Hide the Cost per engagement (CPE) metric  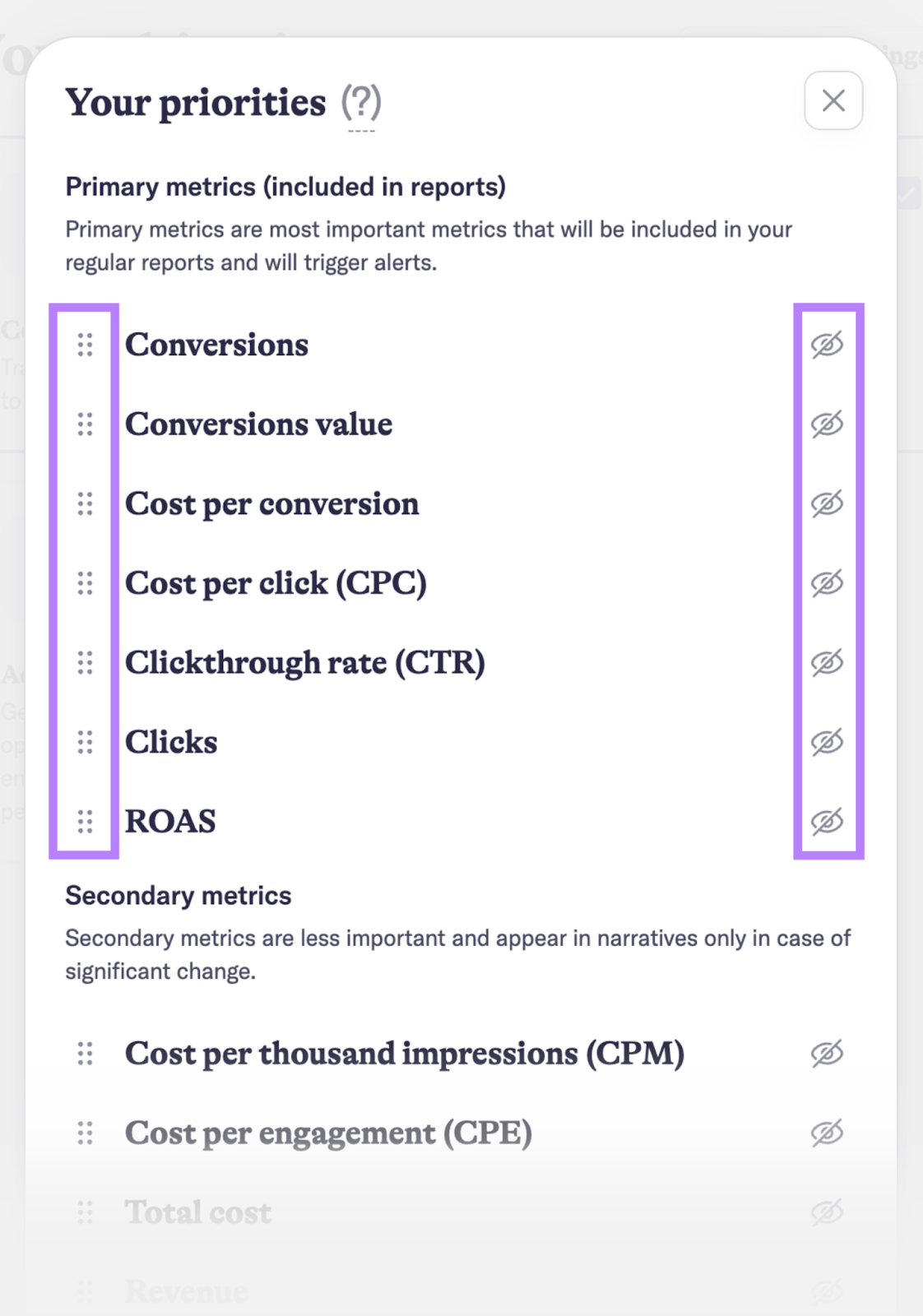click(x=827, y=1133)
